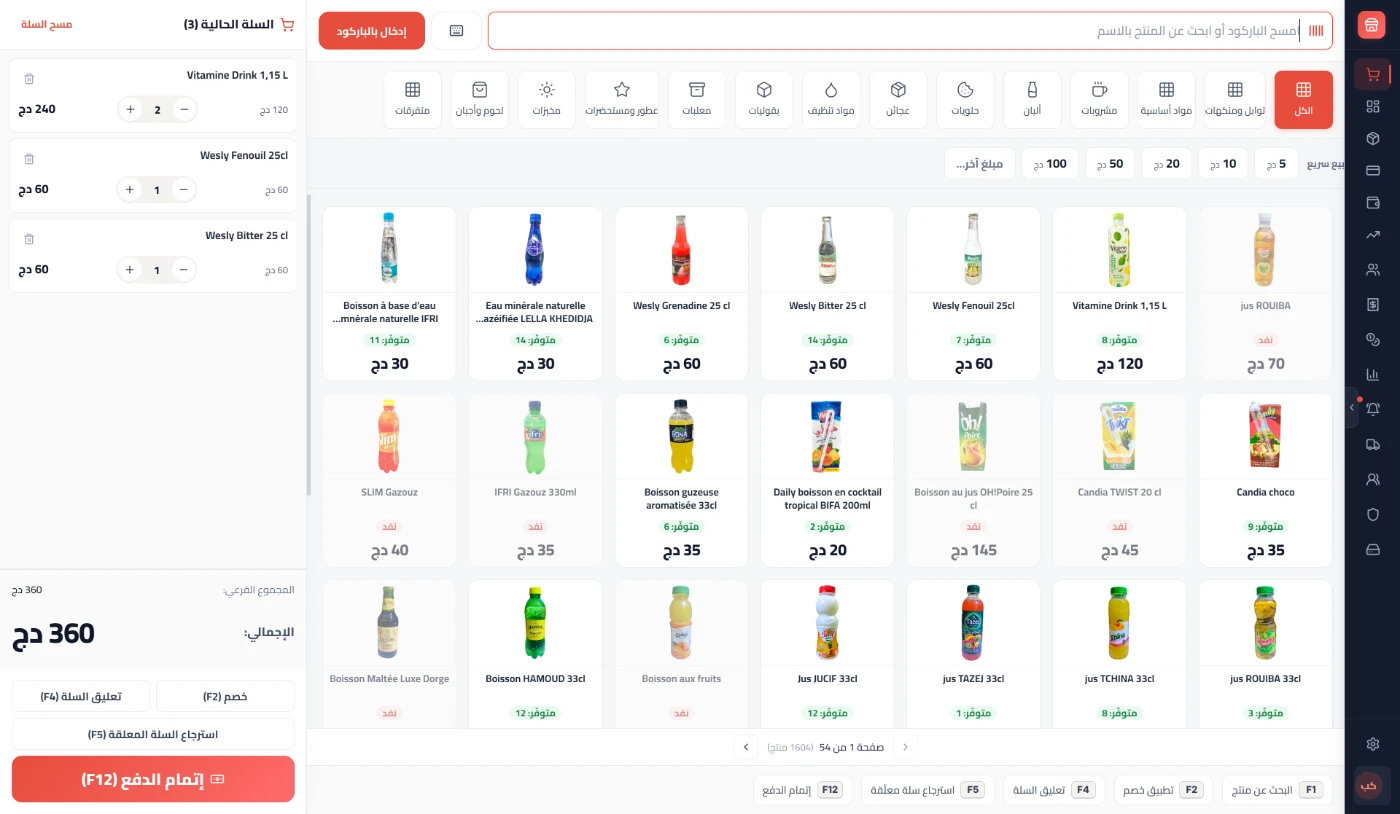Switch to the معلبات (canned) category
Viewport: 1400px width, 814px height.
(x=697, y=100)
